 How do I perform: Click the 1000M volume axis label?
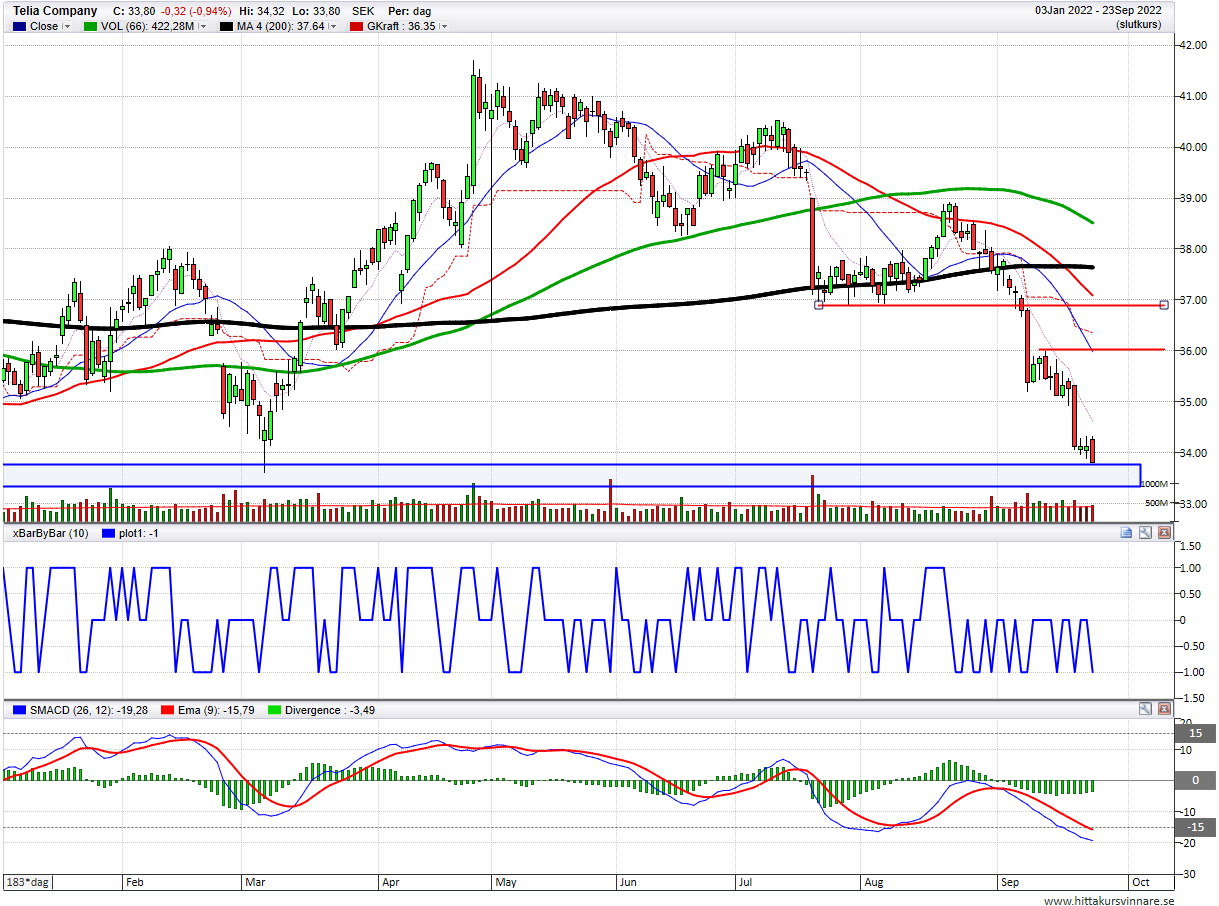tap(1155, 483)
